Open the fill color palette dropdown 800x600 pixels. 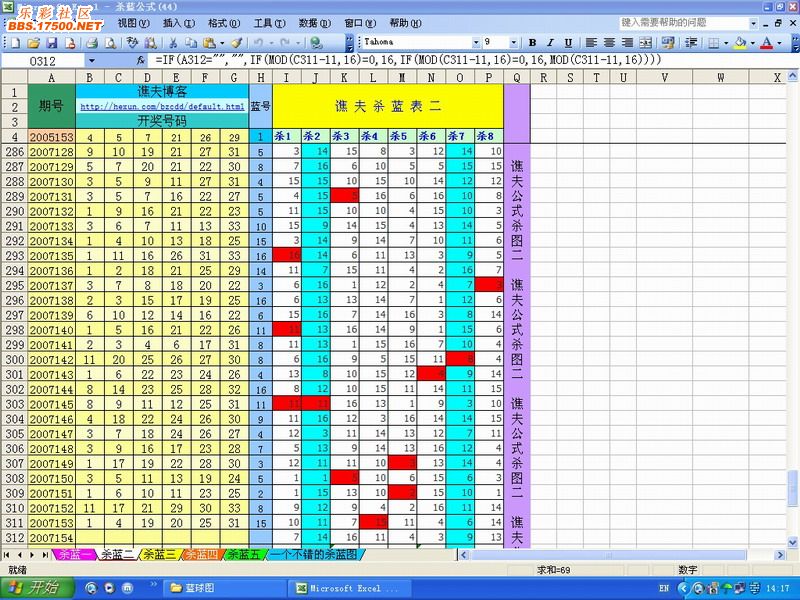[752, 43]
